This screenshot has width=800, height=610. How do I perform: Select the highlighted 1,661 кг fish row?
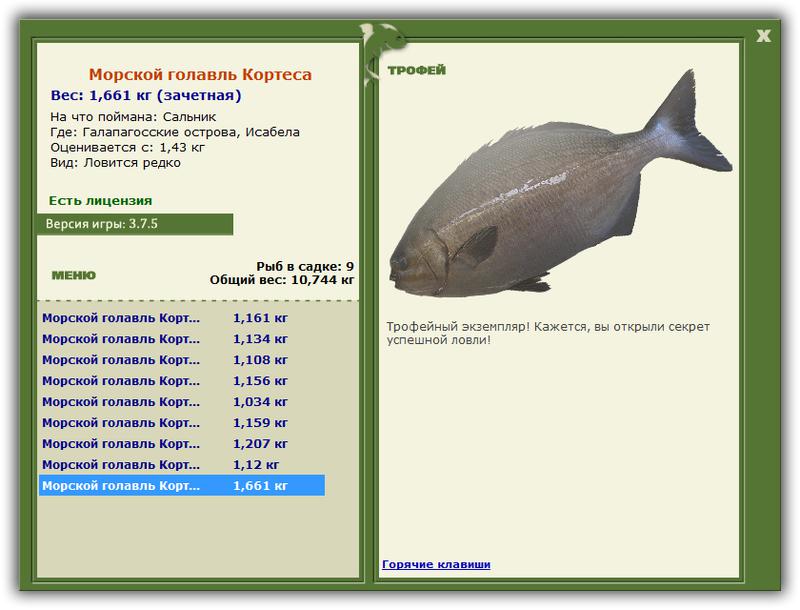[x=182, y=485]
